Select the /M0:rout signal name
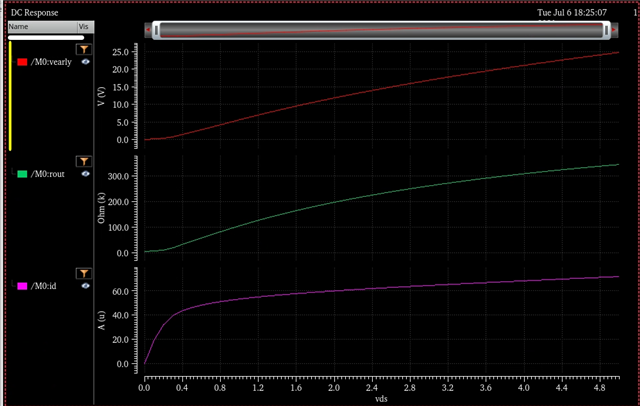Screen dimensions: 640x406 tap(48, 174)
